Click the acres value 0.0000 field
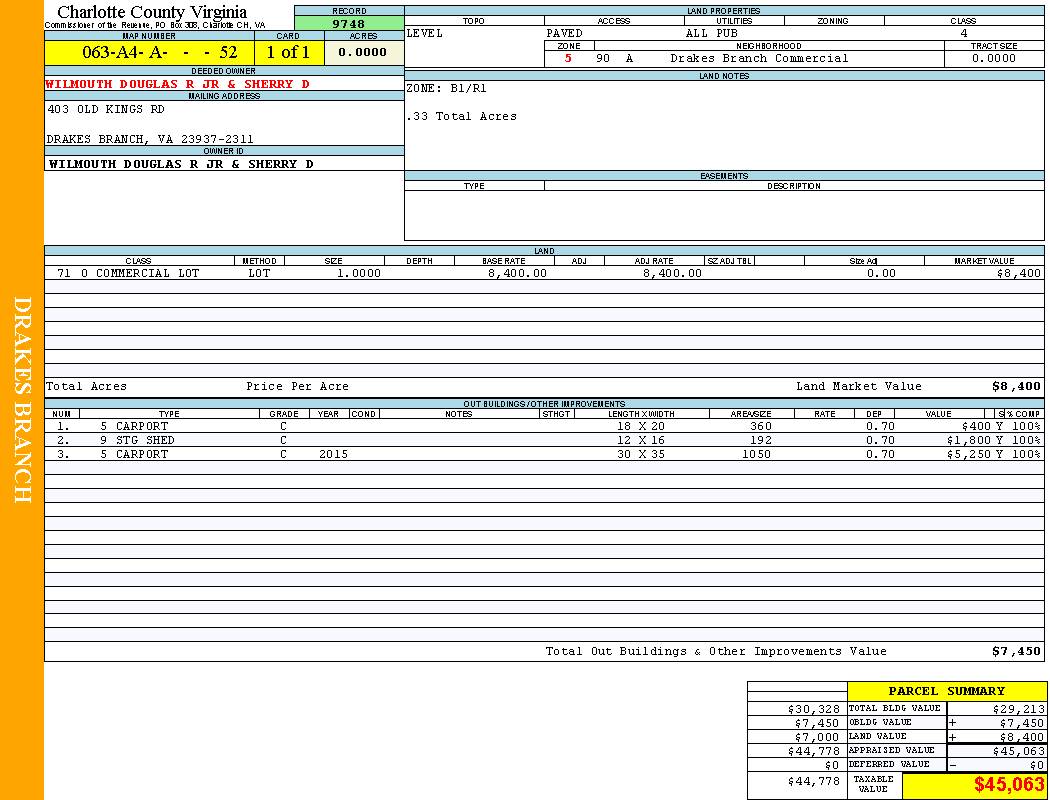1050x800 pixels. pyautogui.click(x=363, y=53)
